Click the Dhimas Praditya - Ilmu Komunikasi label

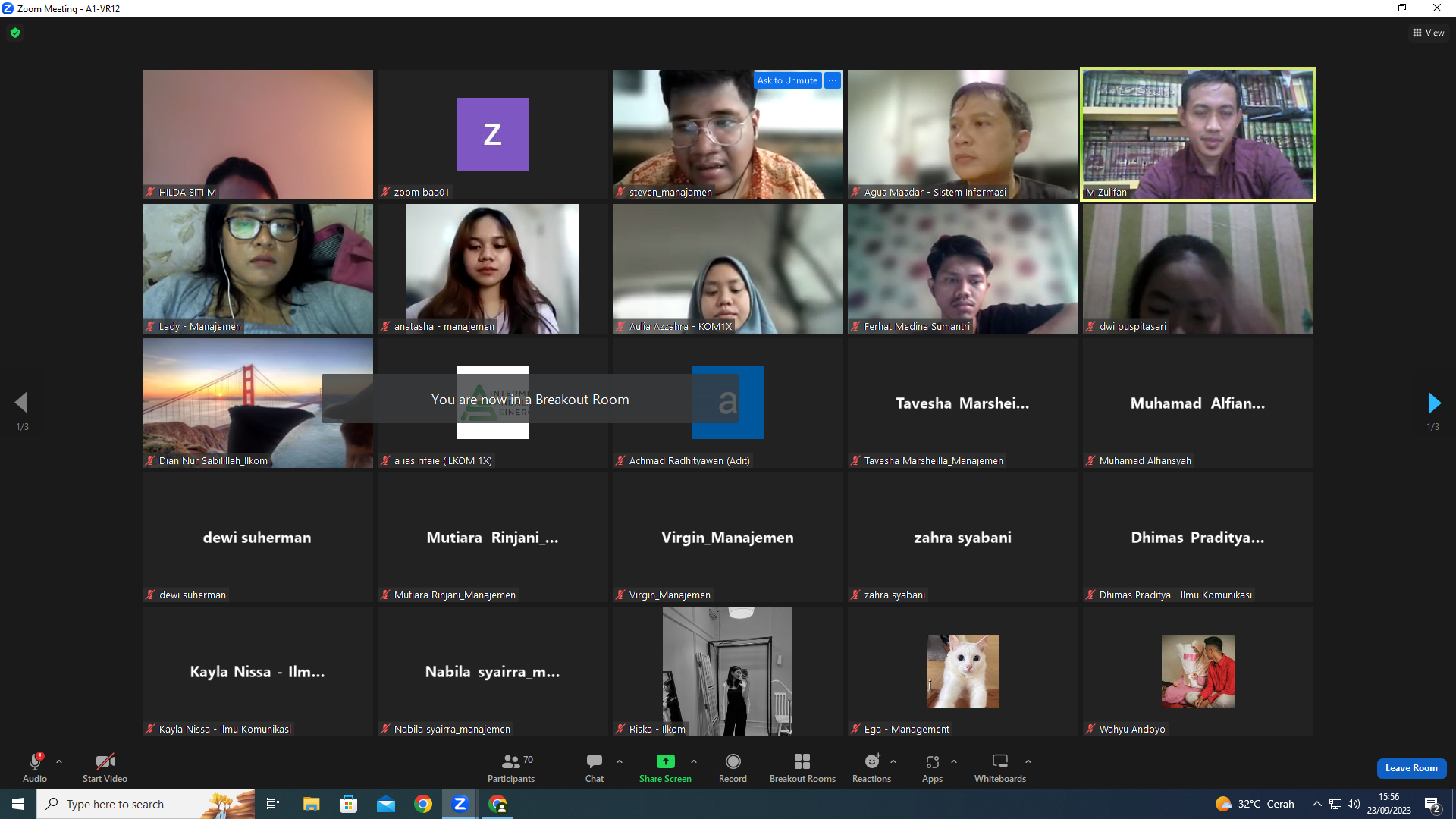(x=1175, y=595)
